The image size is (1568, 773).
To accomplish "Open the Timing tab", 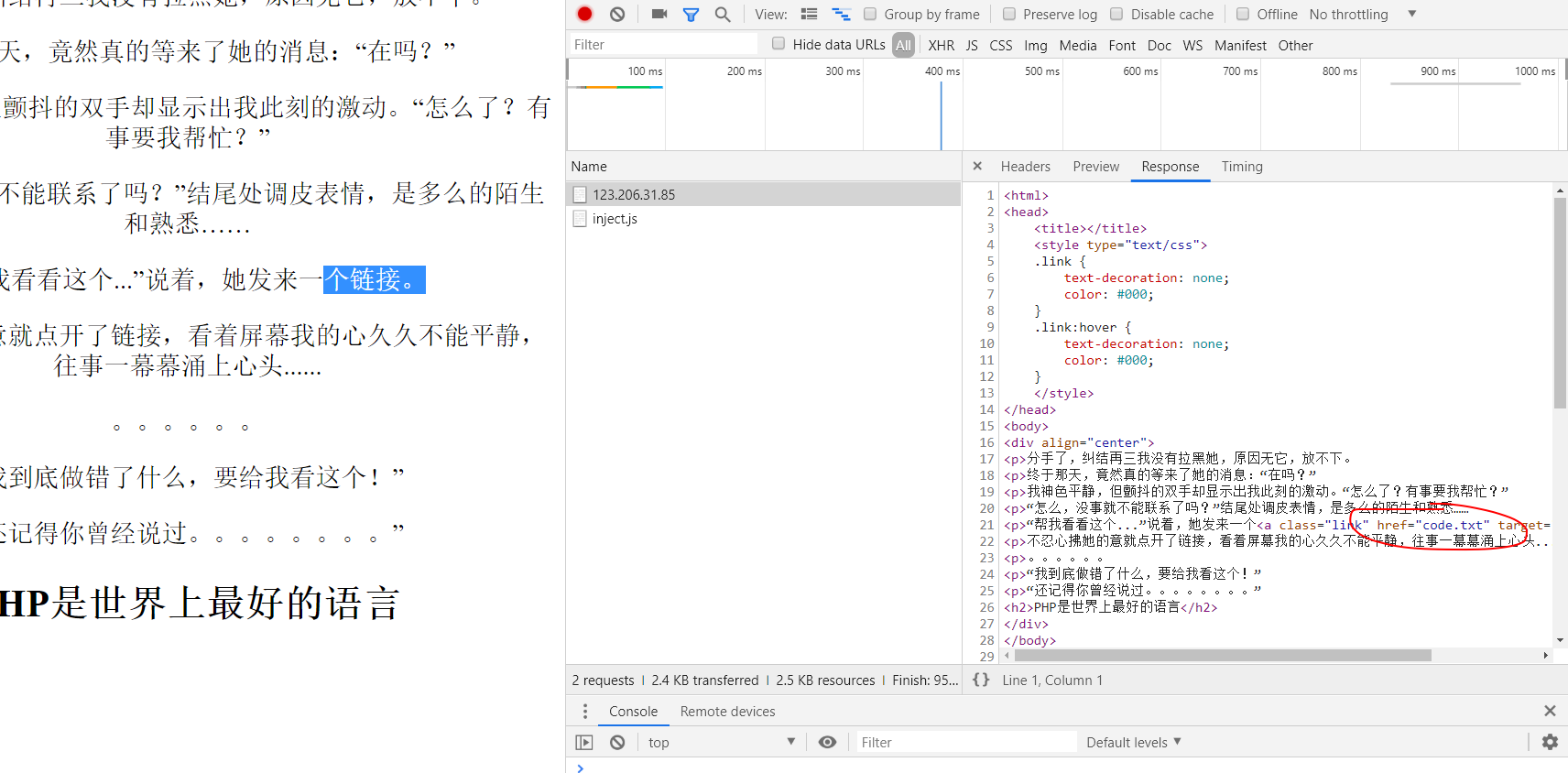I will click(x=1241, y=167).
